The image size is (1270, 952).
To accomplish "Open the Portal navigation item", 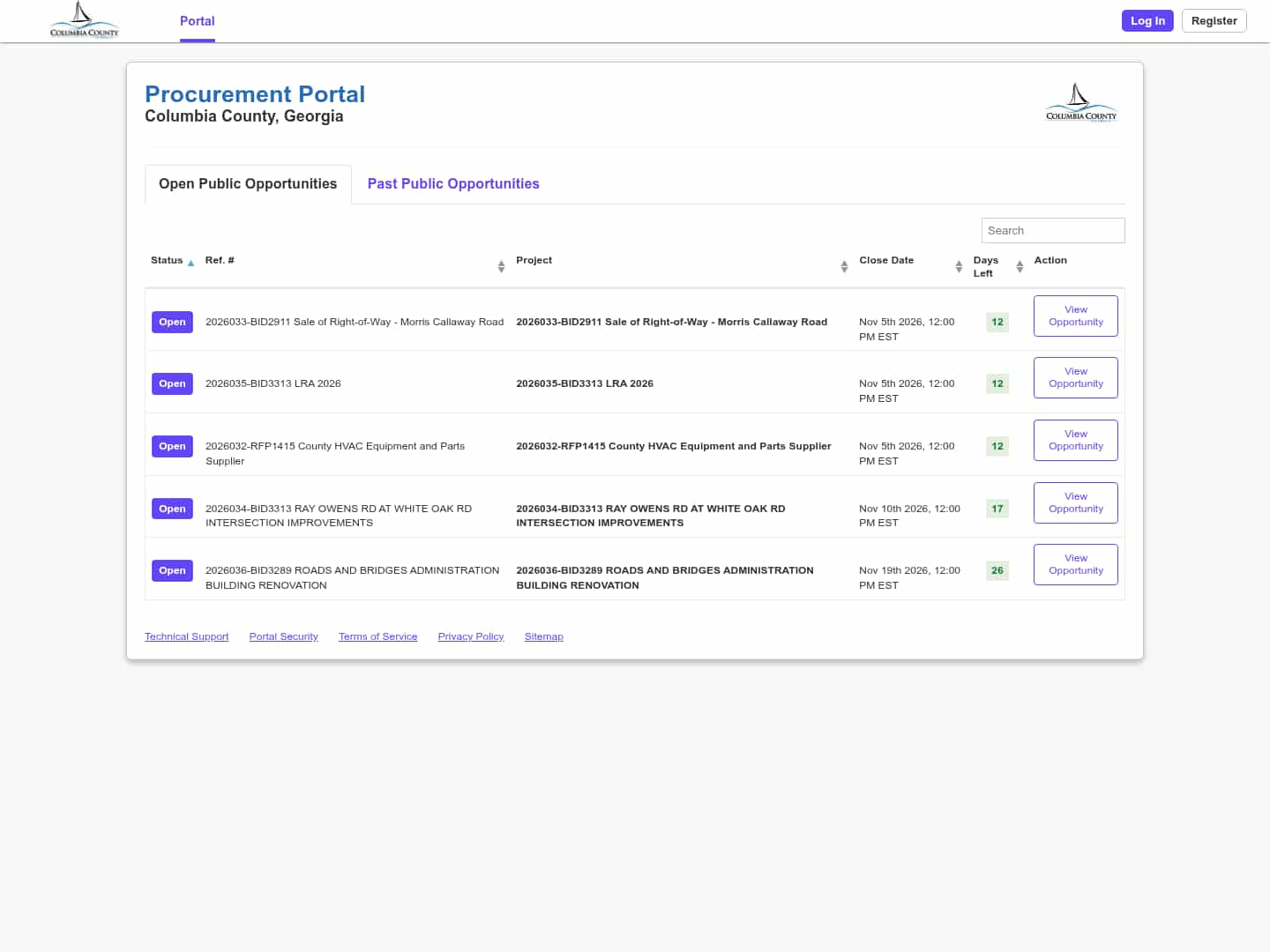I will 198,21.
